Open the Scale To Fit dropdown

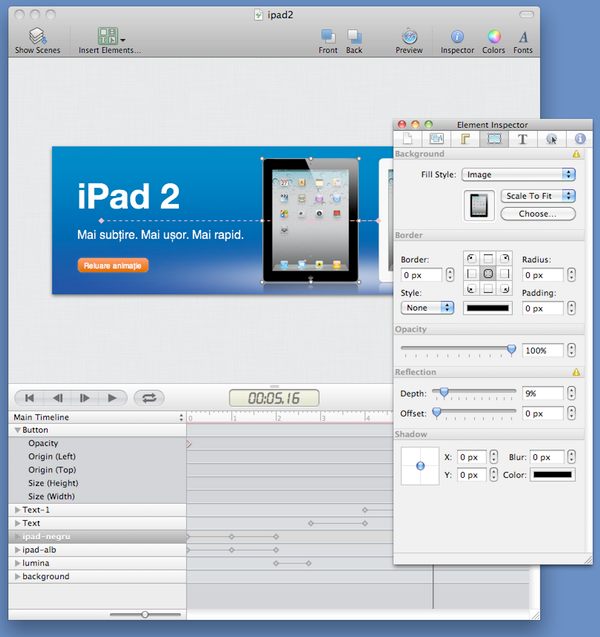538,196
